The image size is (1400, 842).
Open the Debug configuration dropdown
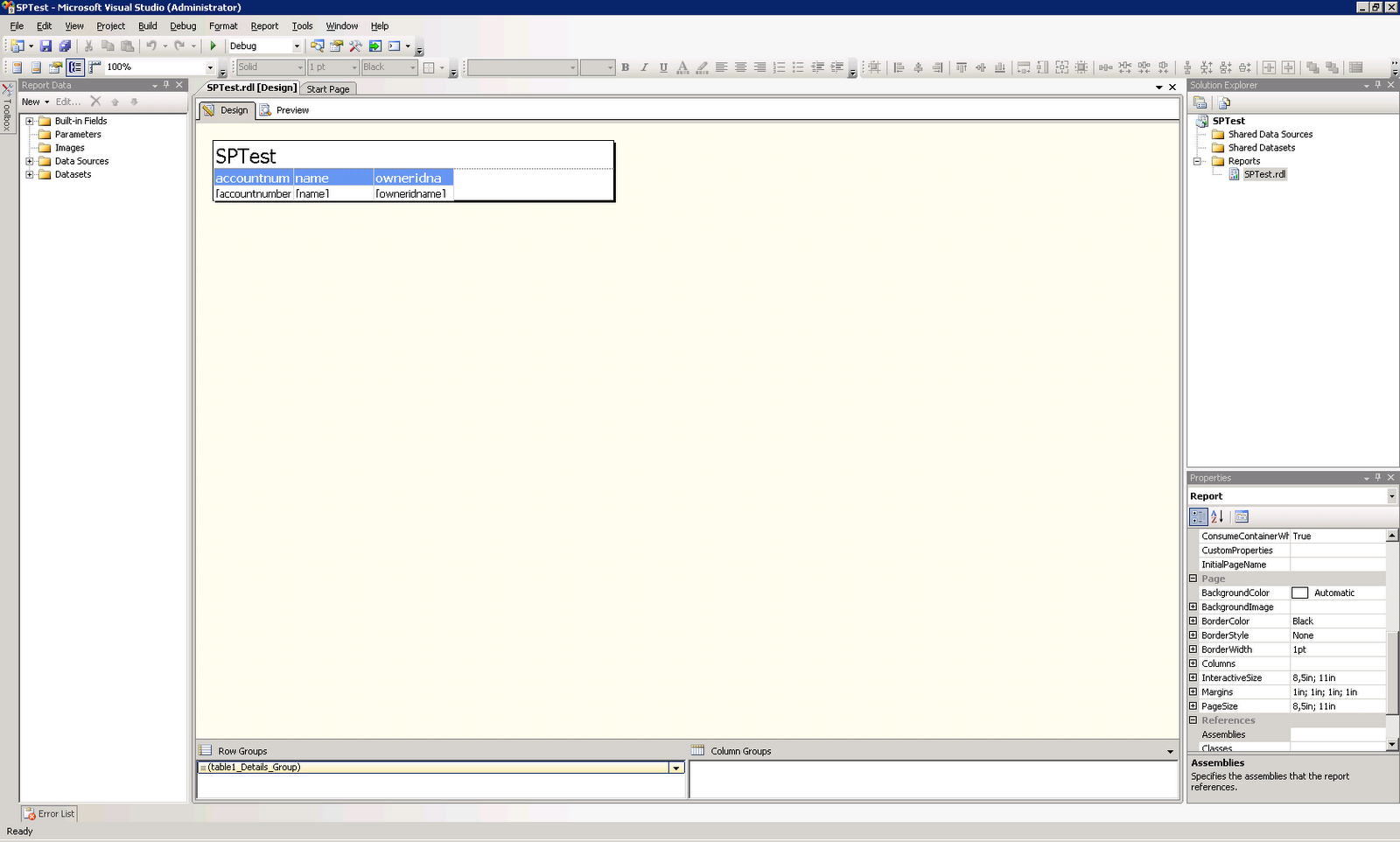pyautogui.click(x=297, y=46)
